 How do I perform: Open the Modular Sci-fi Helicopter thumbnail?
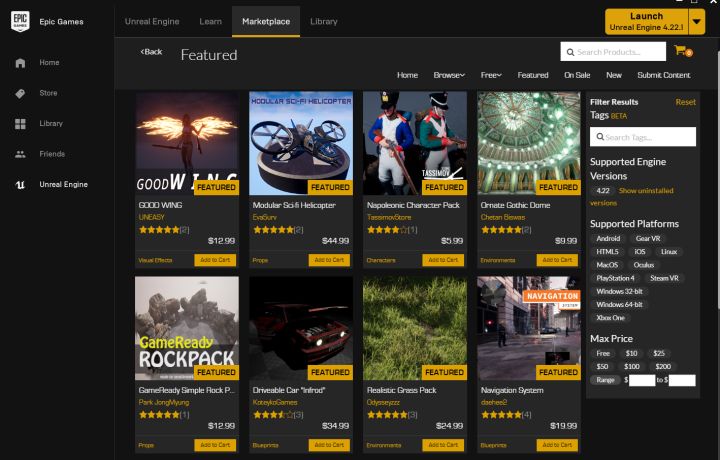point(301,143)
